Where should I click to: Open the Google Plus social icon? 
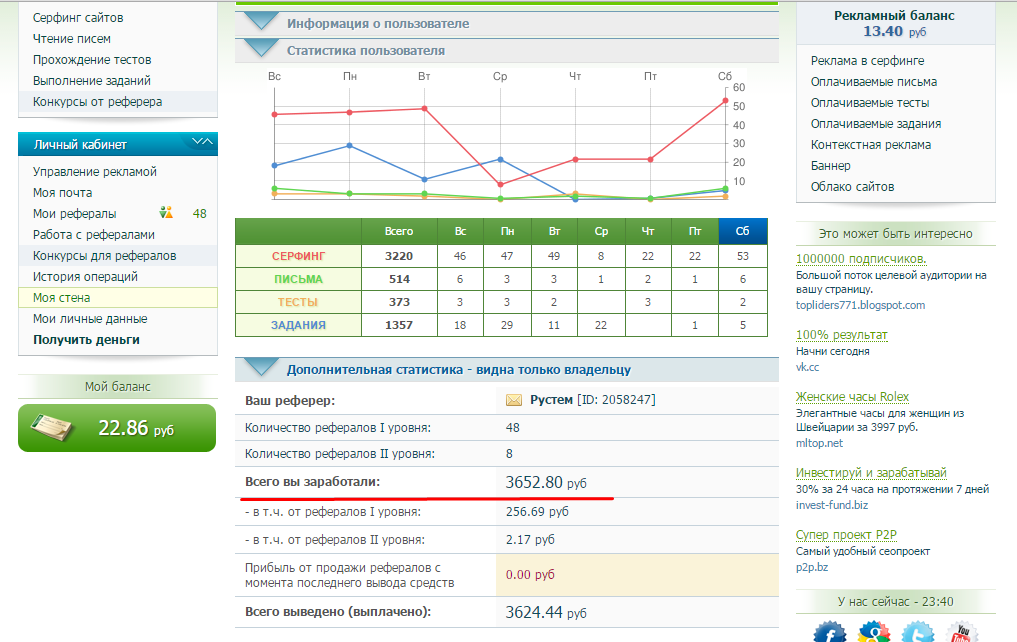click(874, 633)
